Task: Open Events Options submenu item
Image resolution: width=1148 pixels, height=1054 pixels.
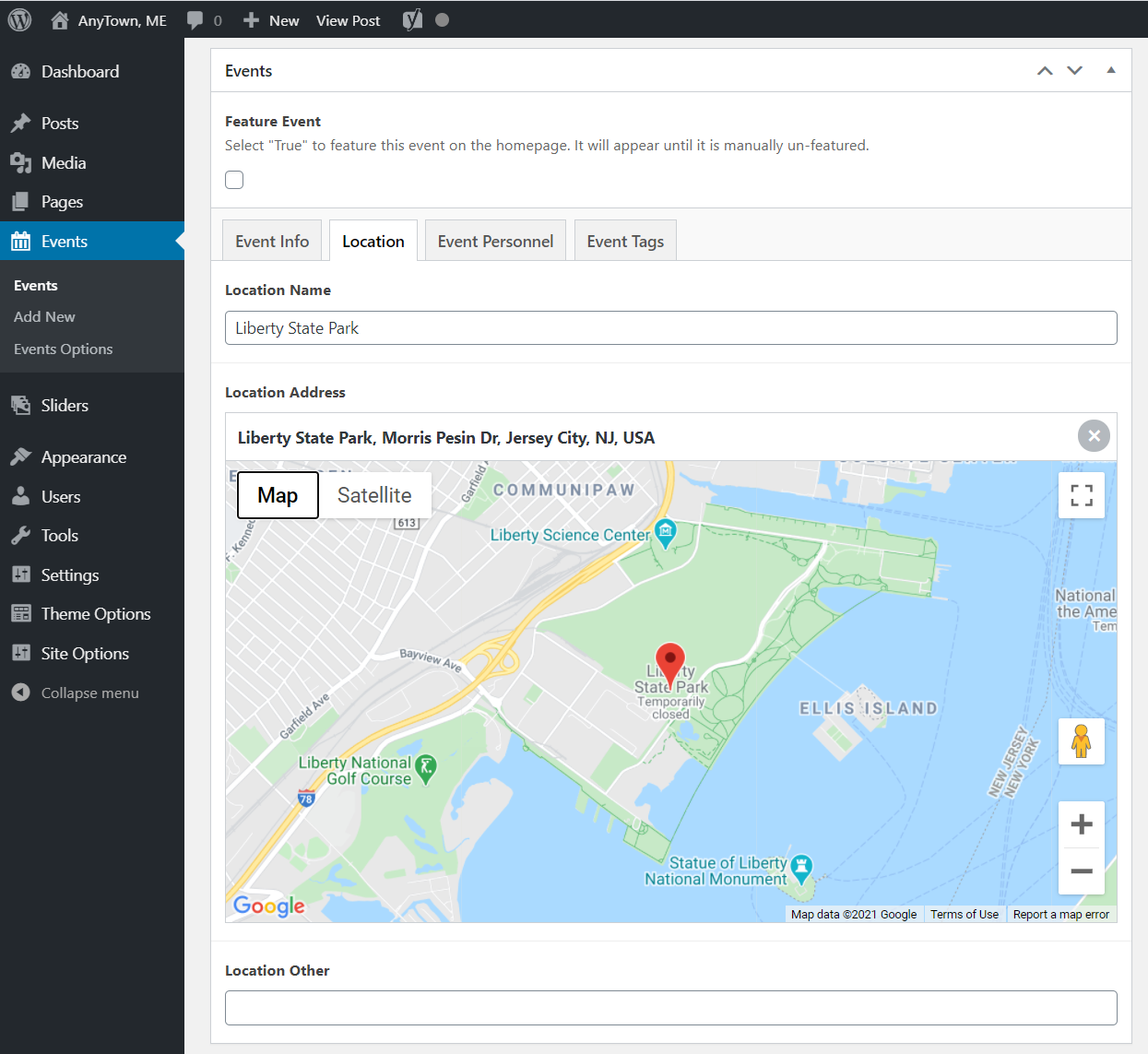Action: point(64,349)
